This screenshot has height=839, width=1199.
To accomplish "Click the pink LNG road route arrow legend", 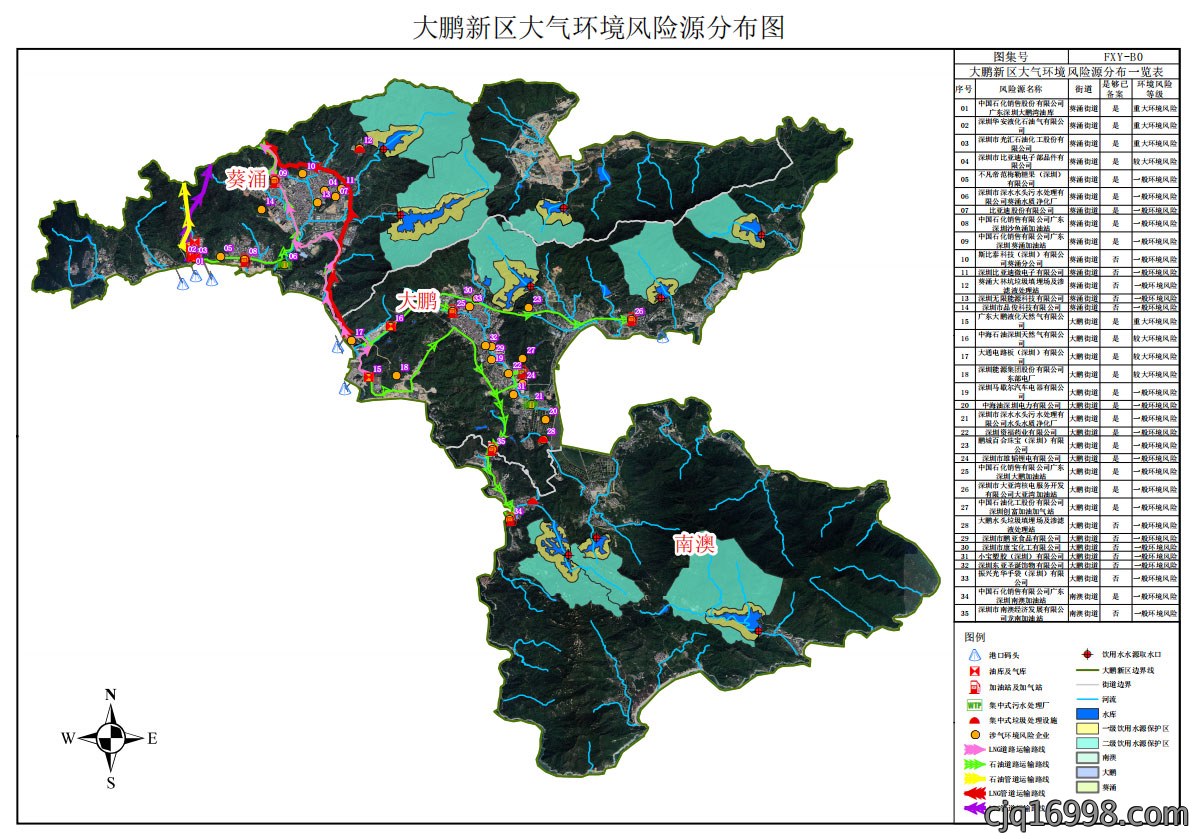I will click(974, 750).
